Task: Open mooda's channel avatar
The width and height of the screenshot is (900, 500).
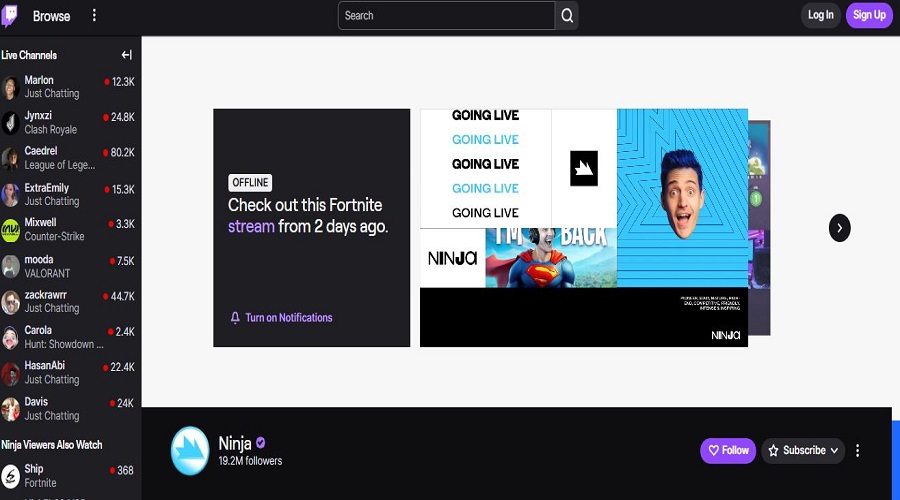Action: tap(10, 266)
